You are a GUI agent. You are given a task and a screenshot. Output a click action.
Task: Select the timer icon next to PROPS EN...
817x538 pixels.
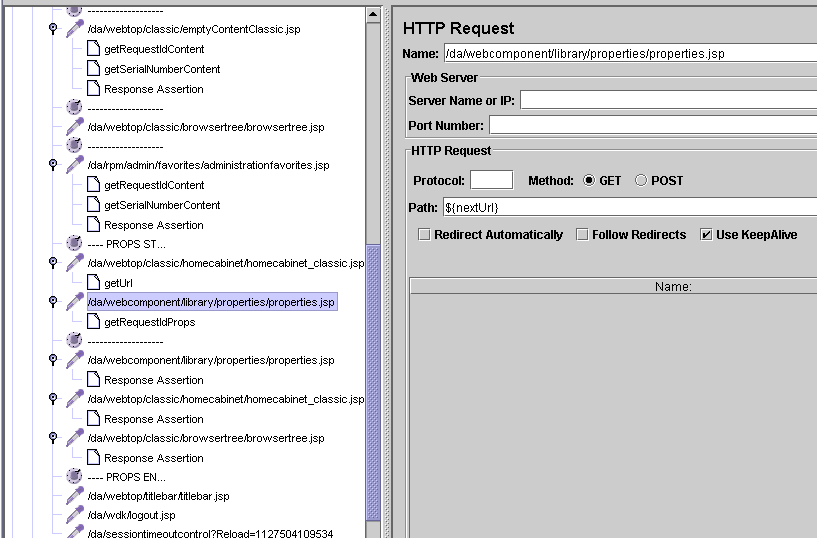tap(75, 476)
